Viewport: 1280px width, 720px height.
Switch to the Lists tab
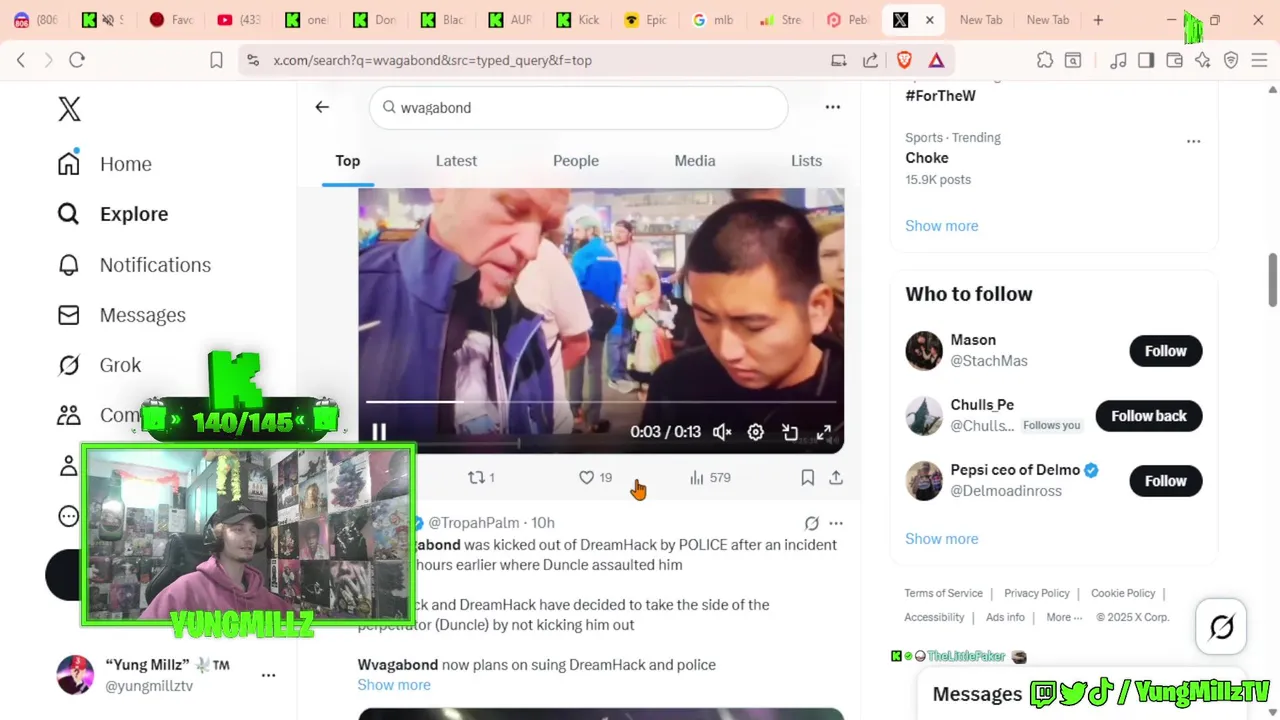(x=807, y=161)
